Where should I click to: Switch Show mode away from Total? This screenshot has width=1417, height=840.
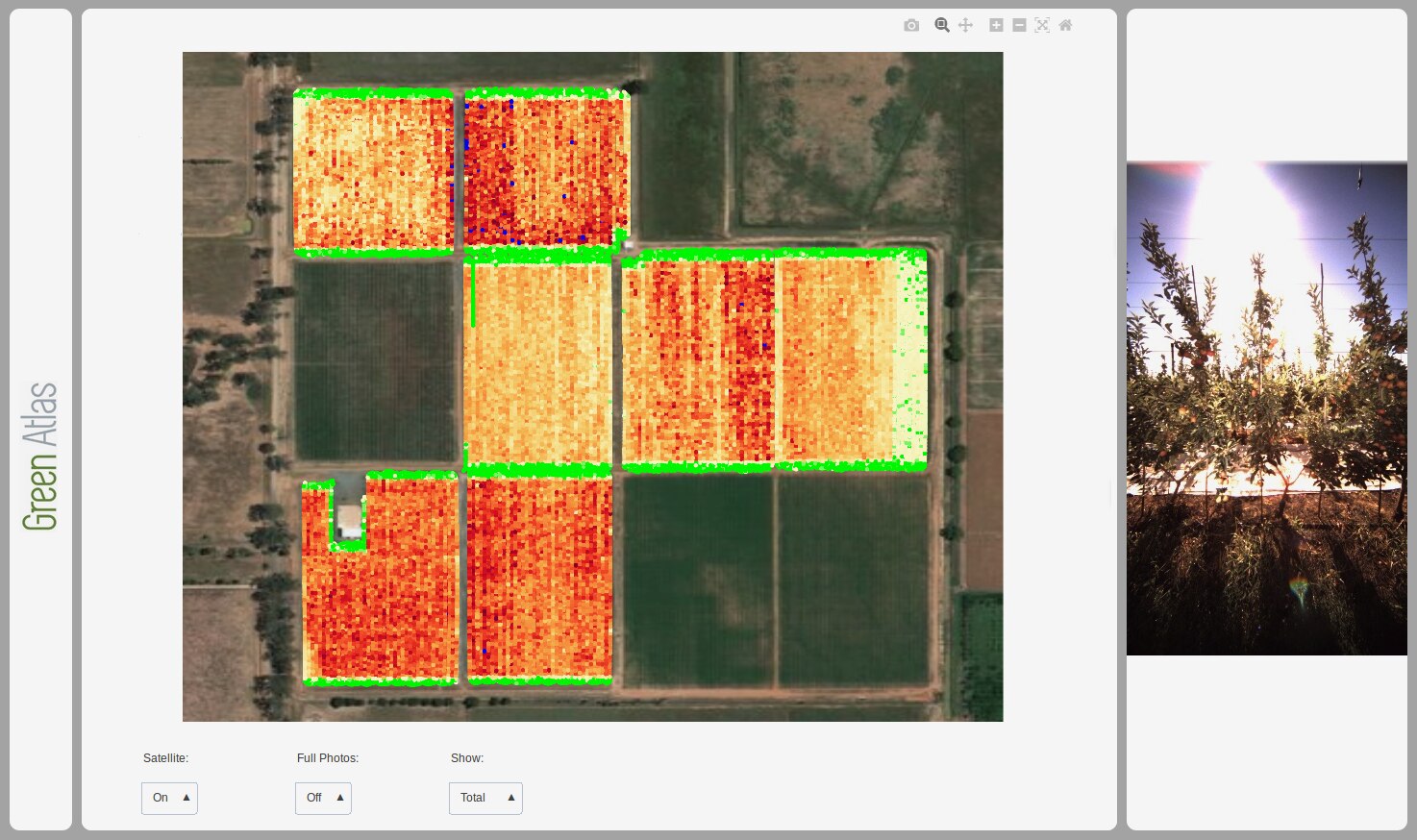pyautogui.click(x=485, y=798)
